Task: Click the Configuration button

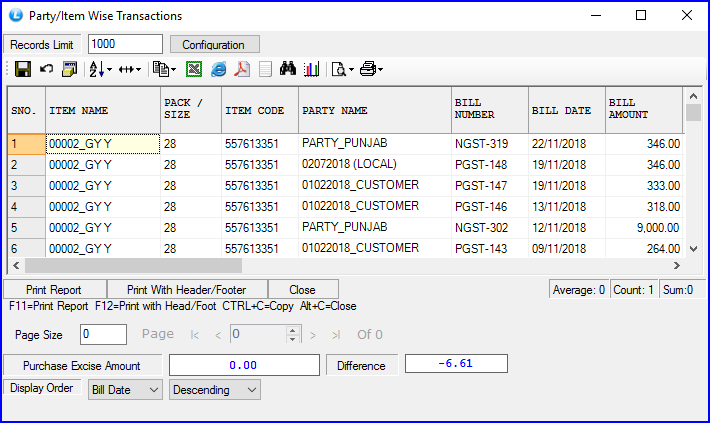Action: click(213, 44)
